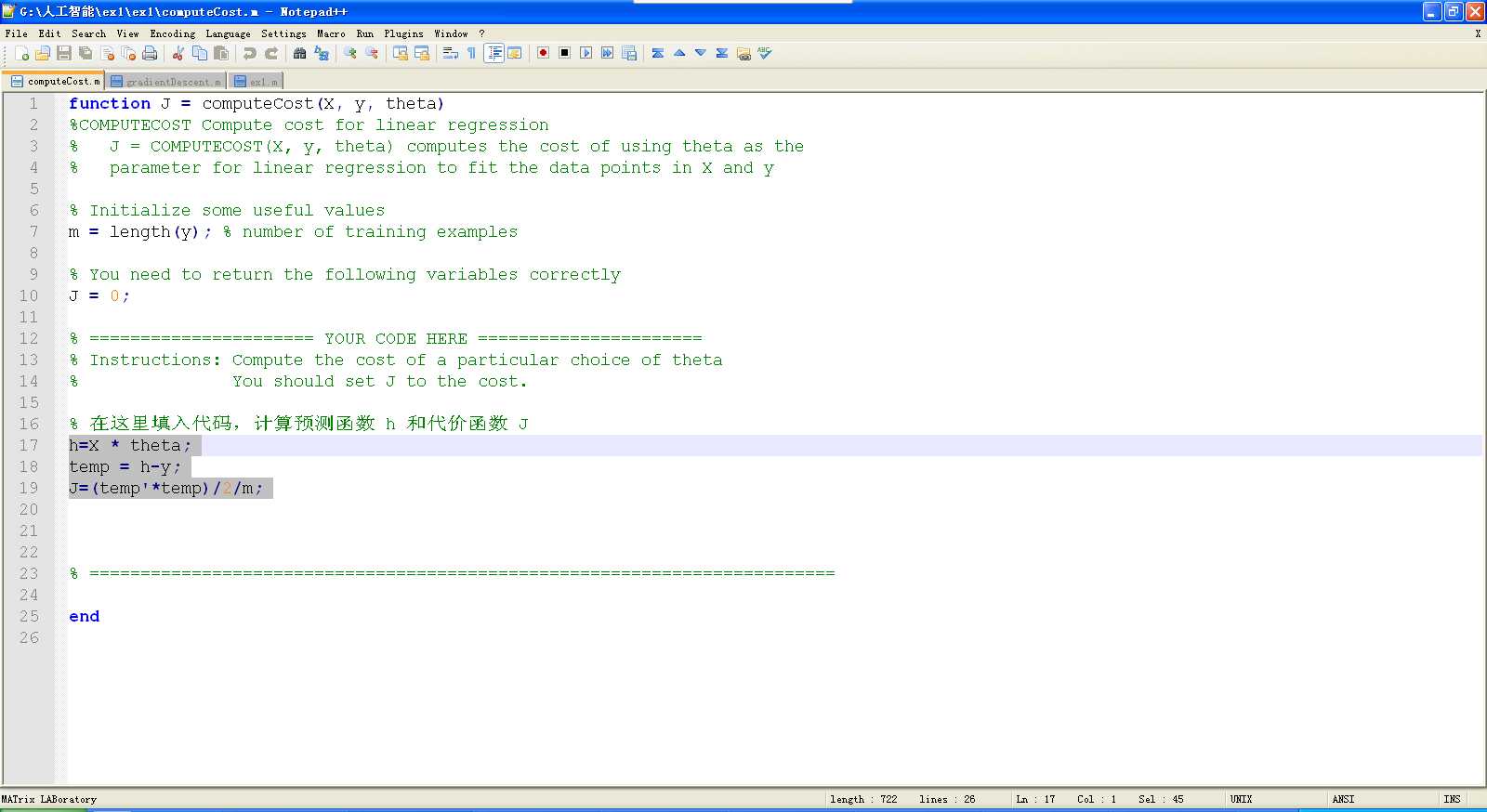
Task: Open the Settings menu
Action: [283, 33]
